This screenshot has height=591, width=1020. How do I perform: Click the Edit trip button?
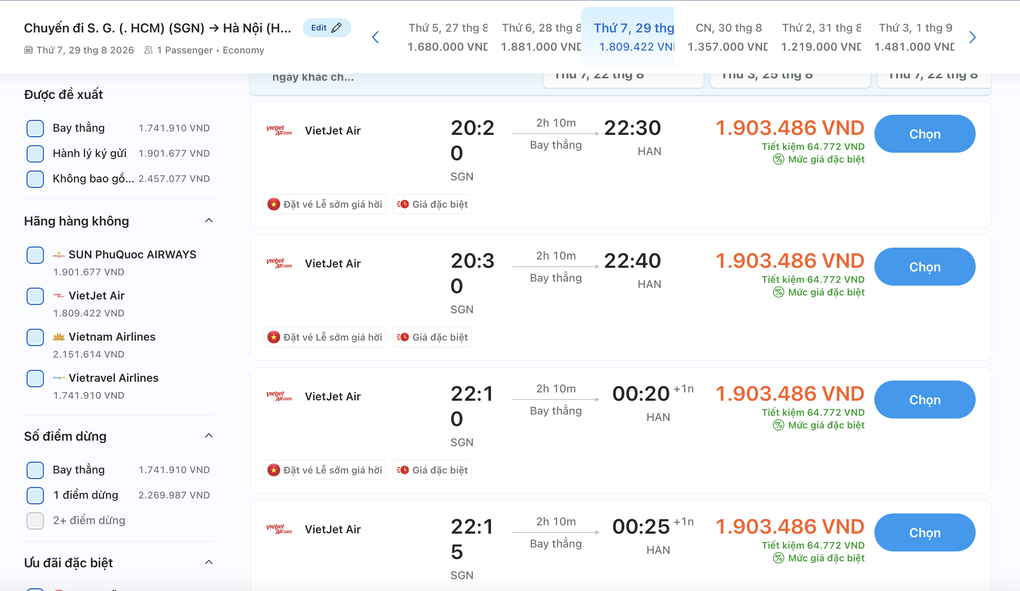coord(327,28)
